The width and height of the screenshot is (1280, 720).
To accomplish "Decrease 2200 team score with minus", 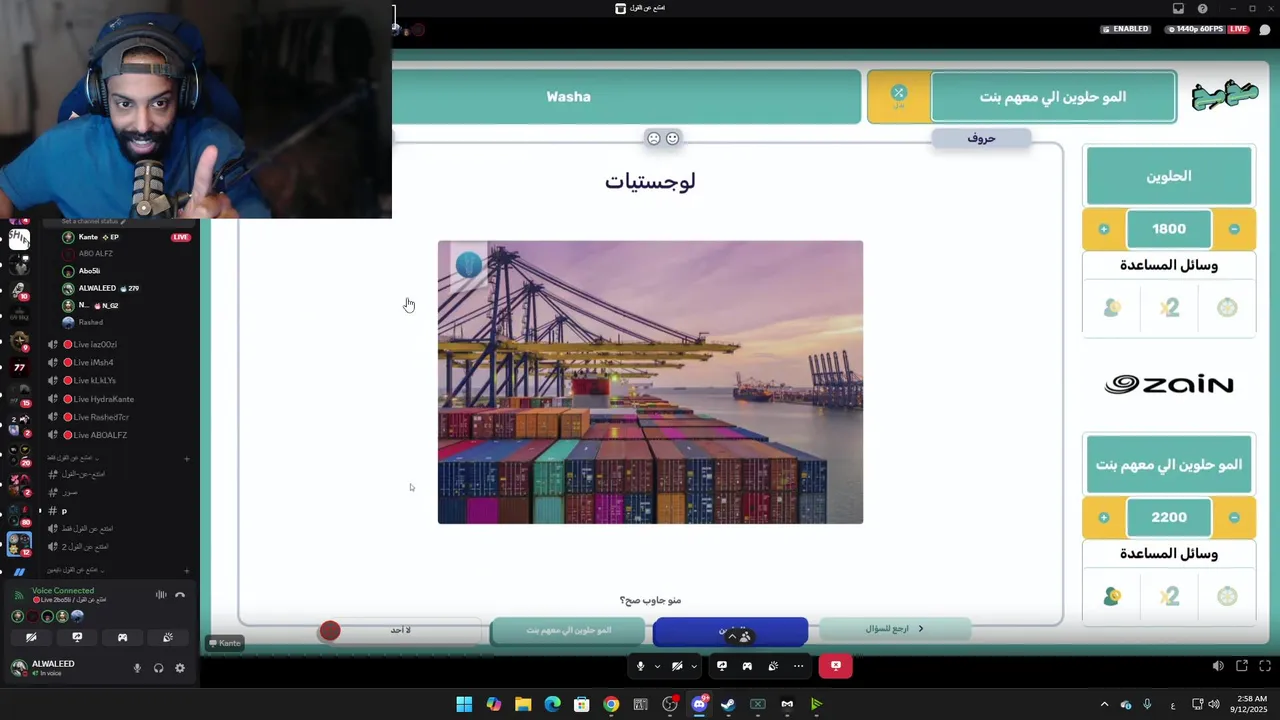I will tap(1234, 517).
